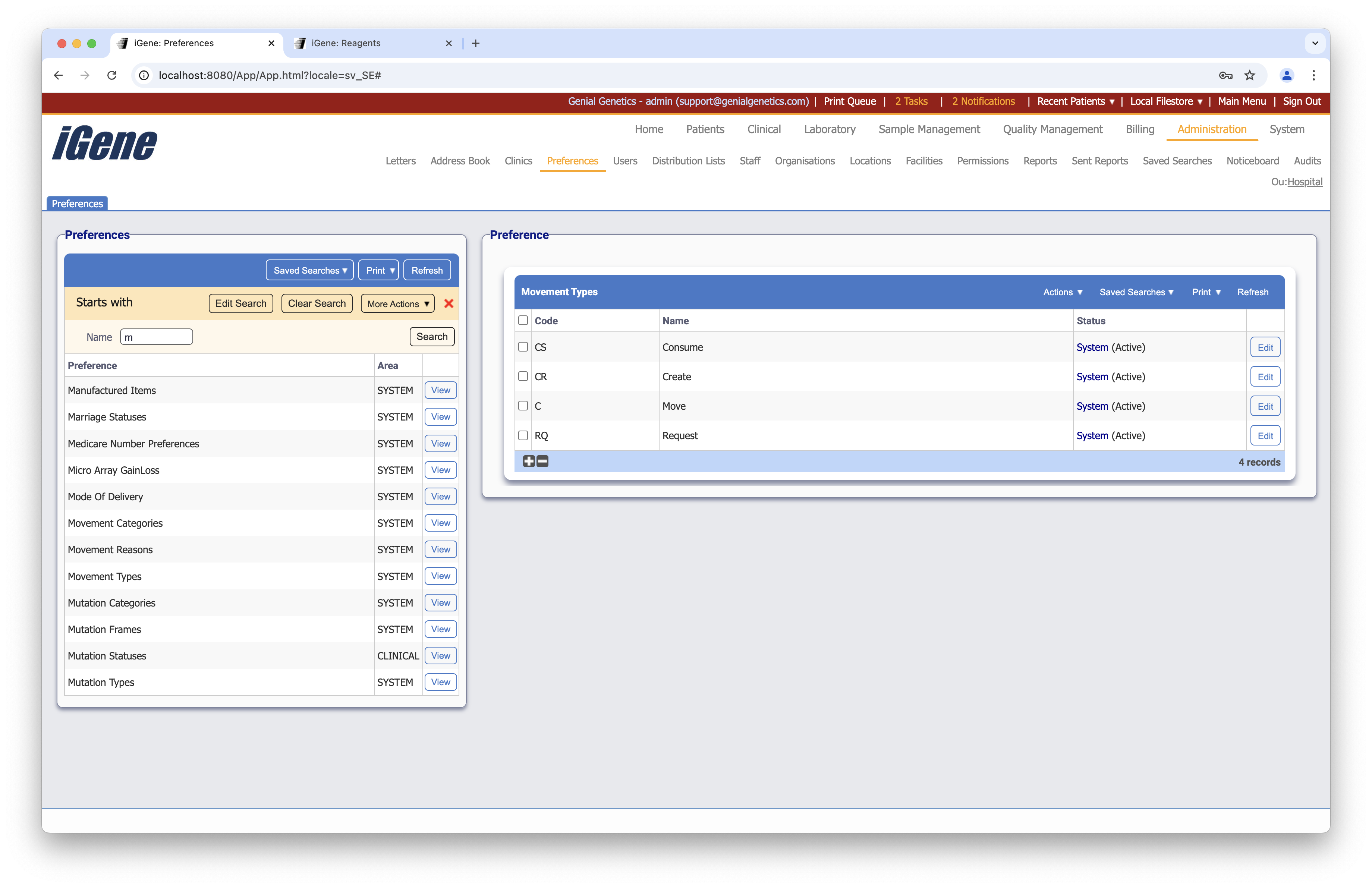Image resolution: width=1372 pixels, height=888 pixels.
Task: Click the minus icon to remove a record
Action: (x=542, y=462)
